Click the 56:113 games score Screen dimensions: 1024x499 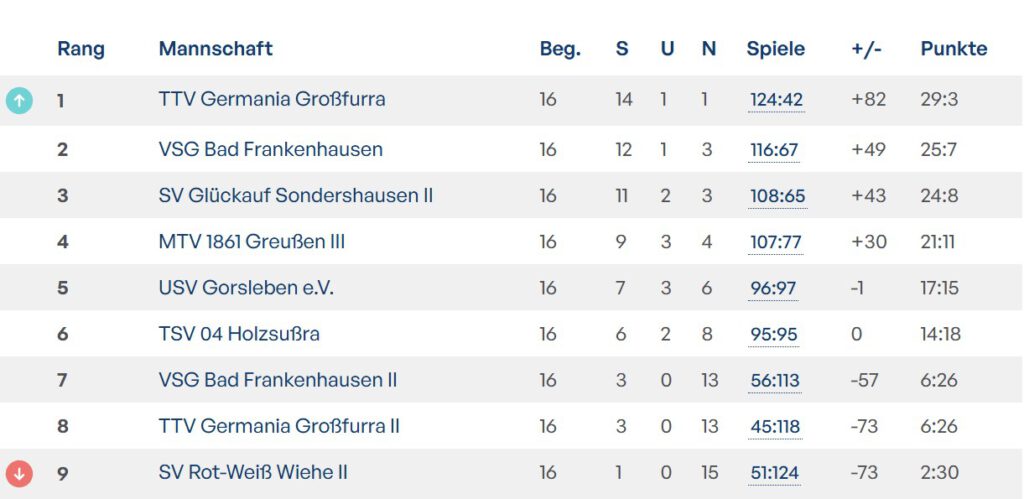pos(775,380)
